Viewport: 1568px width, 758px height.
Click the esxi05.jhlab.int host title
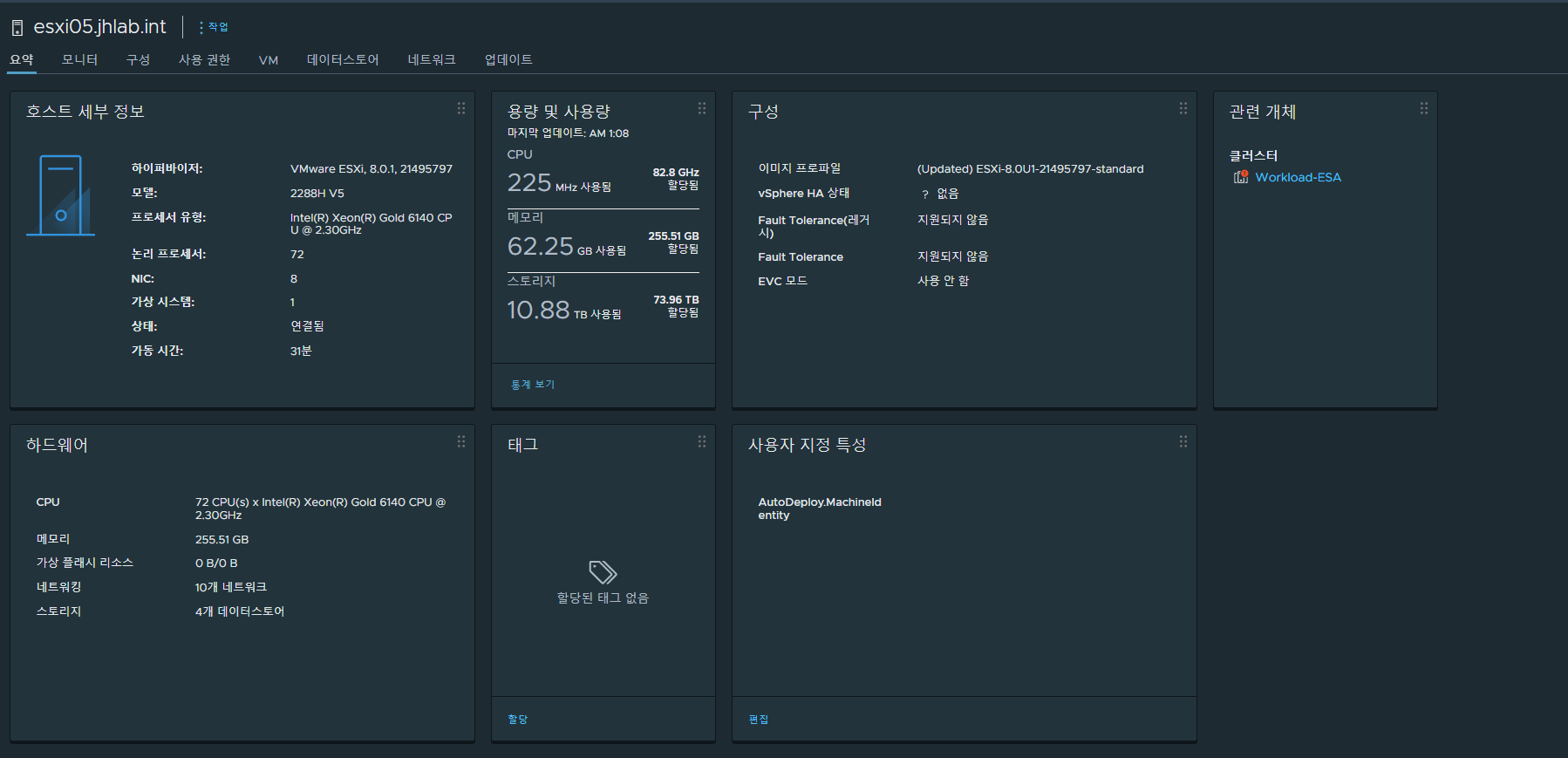(x=99, y=27)
